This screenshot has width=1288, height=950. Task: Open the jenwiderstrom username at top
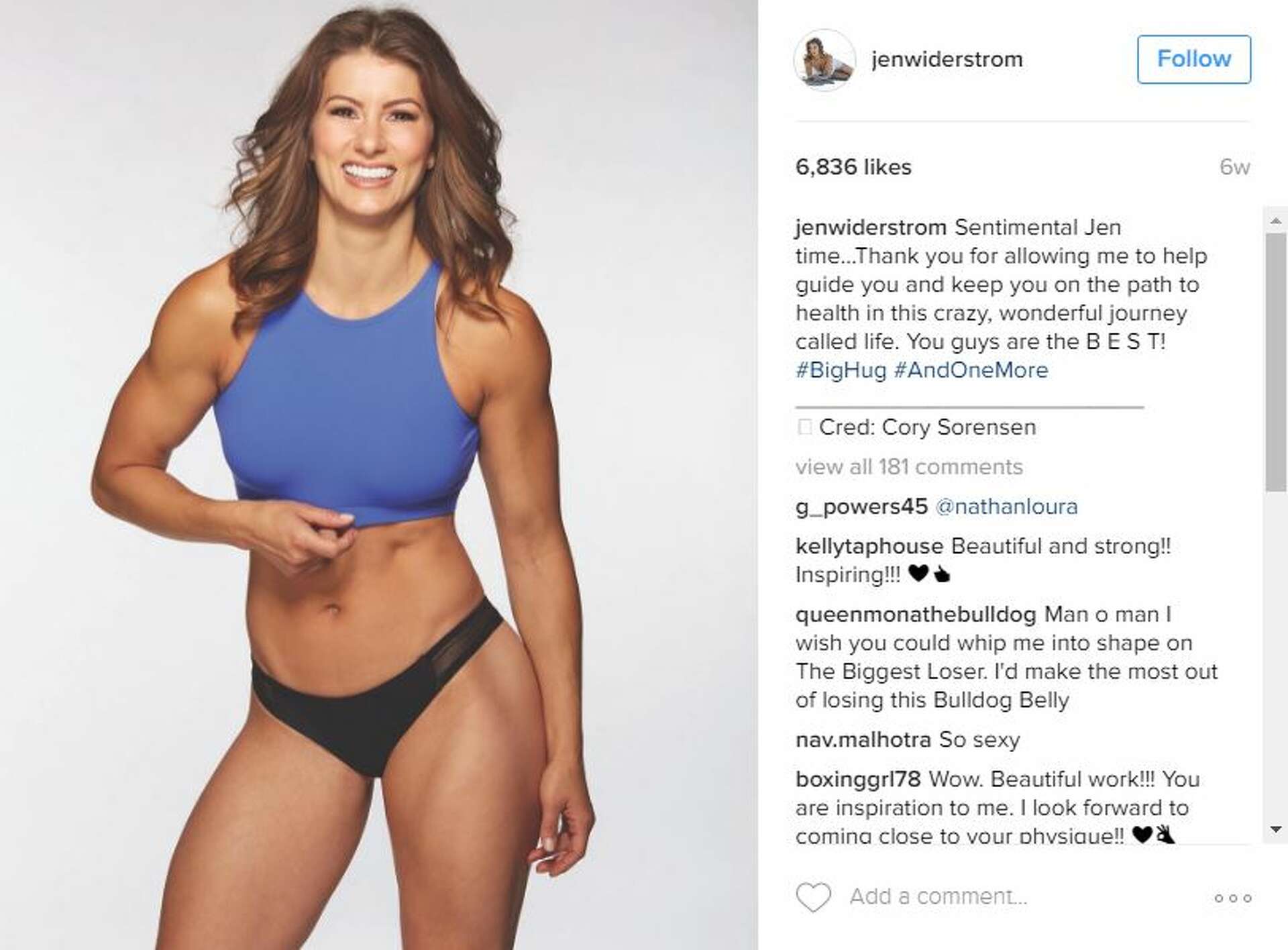point(947,59)
